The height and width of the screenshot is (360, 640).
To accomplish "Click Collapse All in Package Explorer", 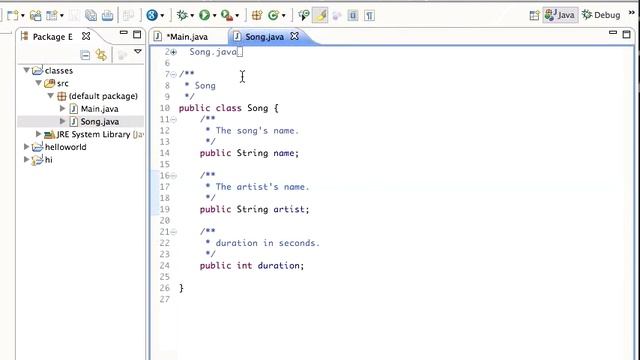I will click(x=85, y=55).
